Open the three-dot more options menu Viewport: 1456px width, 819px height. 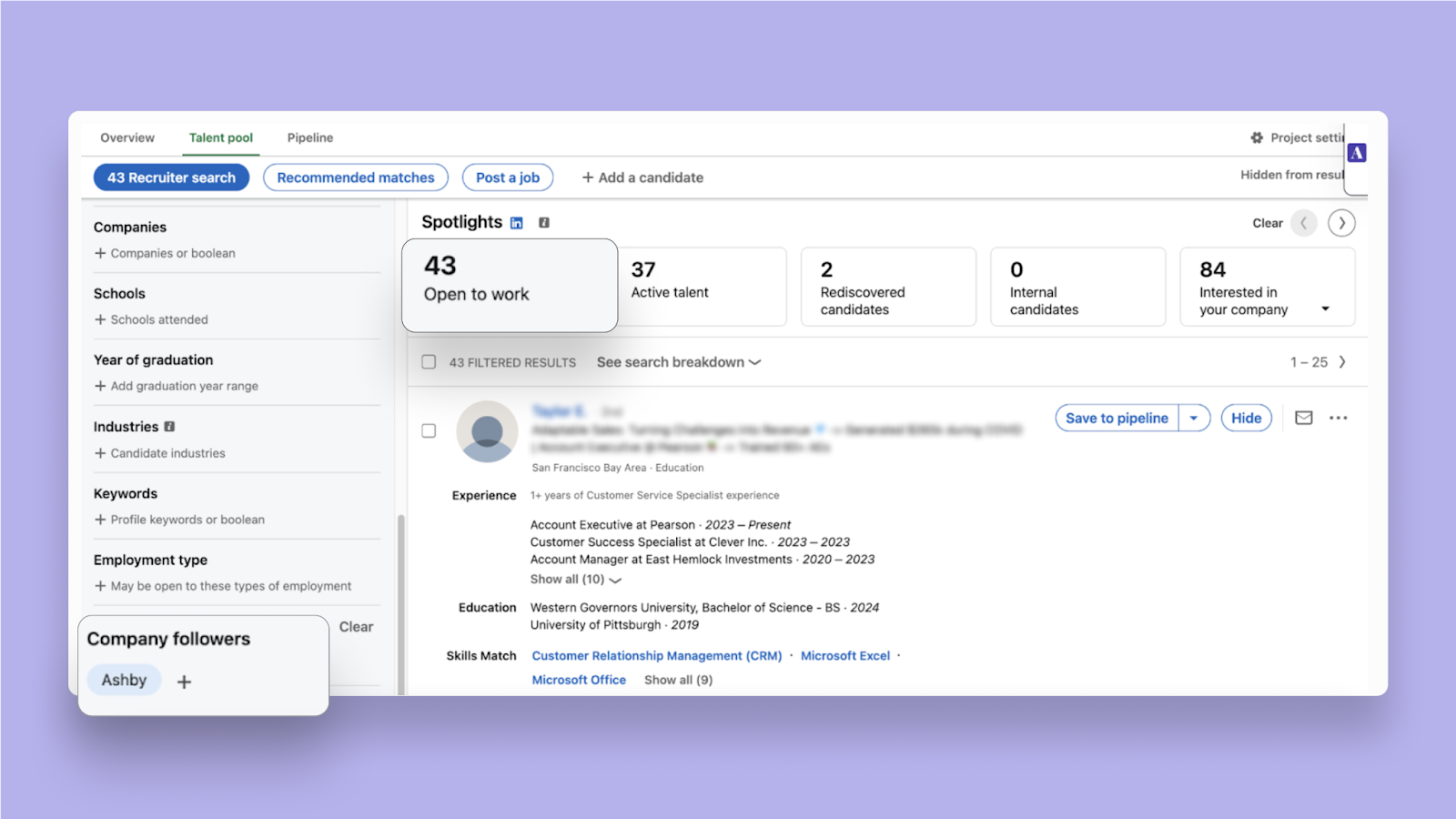[x=1338, y=418]
